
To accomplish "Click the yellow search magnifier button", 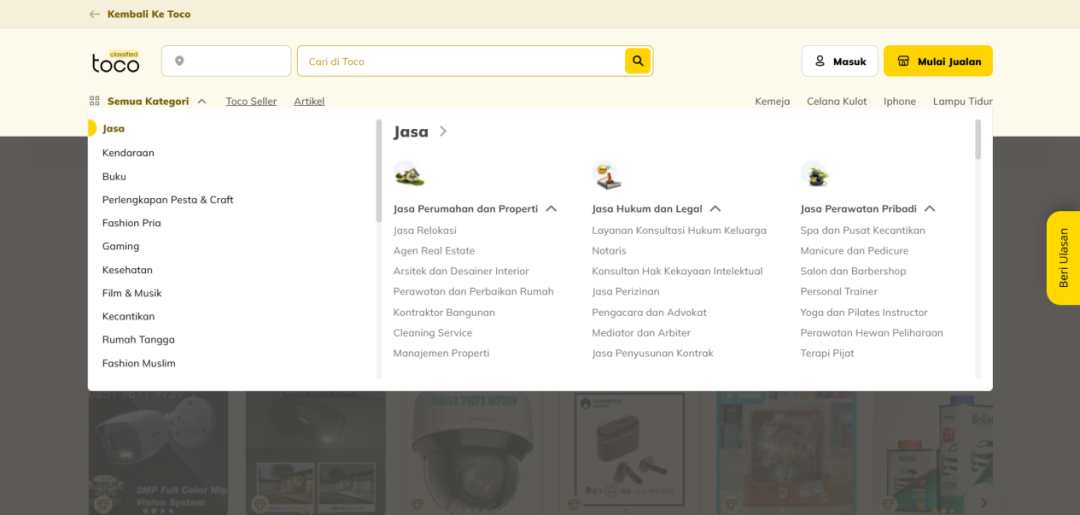I will 637,61.
